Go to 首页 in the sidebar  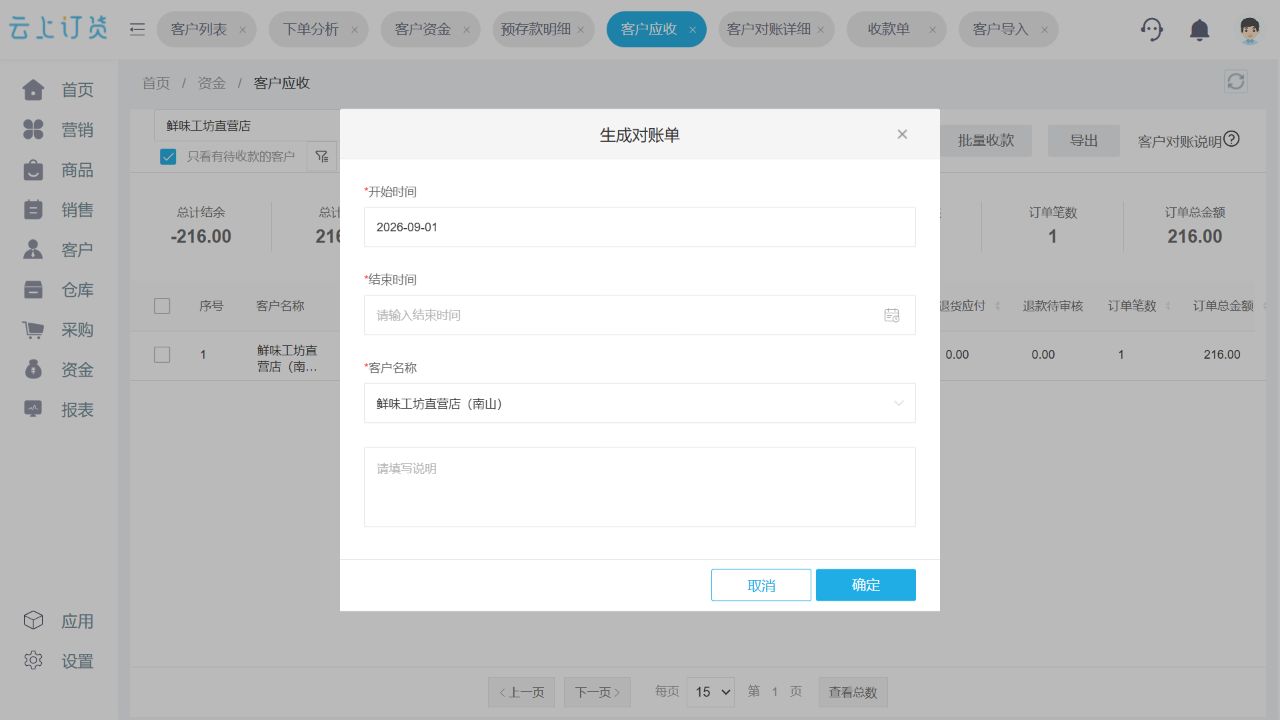point(59,90)
